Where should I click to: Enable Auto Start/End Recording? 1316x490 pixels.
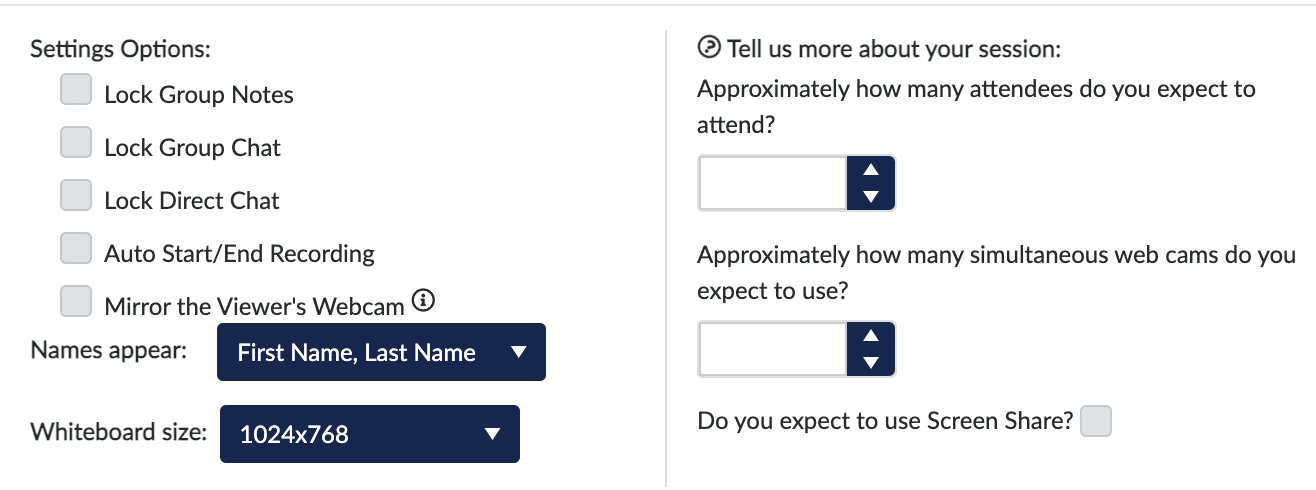click(76, 248)
